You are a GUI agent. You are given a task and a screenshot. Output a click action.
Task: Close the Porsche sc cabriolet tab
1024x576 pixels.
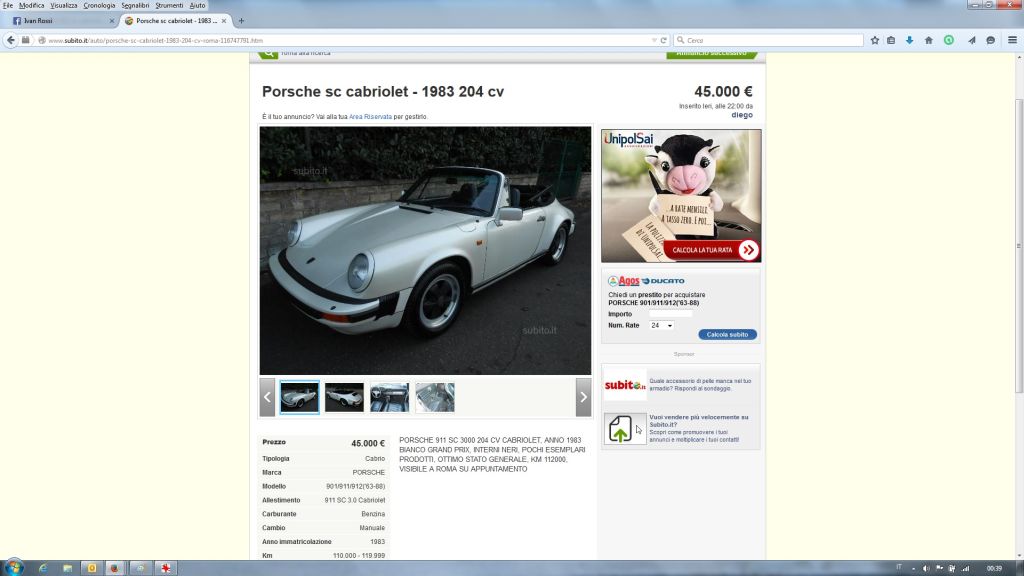click(x=223, y=21)
